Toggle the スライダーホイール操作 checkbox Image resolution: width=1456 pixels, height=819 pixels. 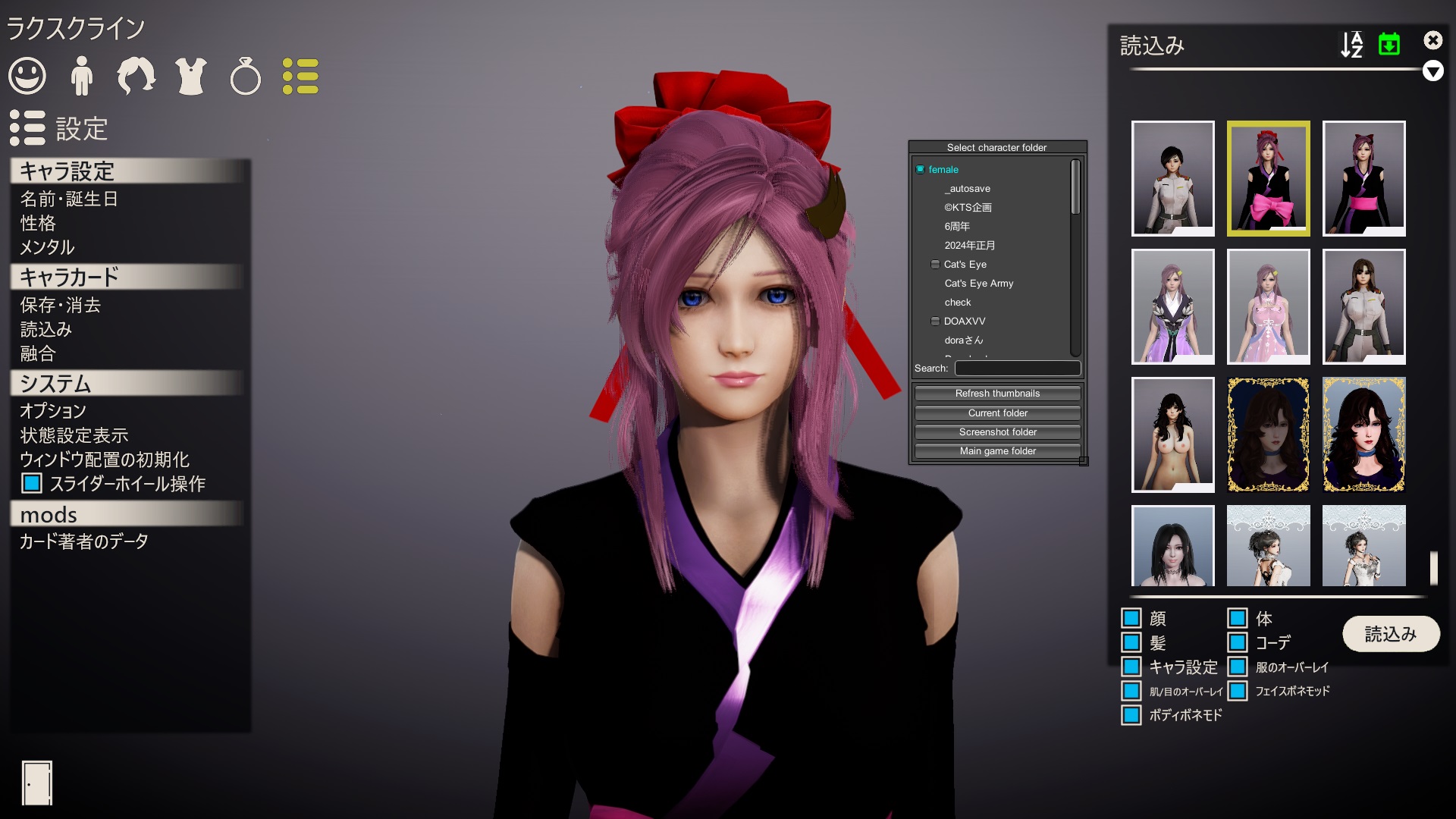(x=32, y=483)
